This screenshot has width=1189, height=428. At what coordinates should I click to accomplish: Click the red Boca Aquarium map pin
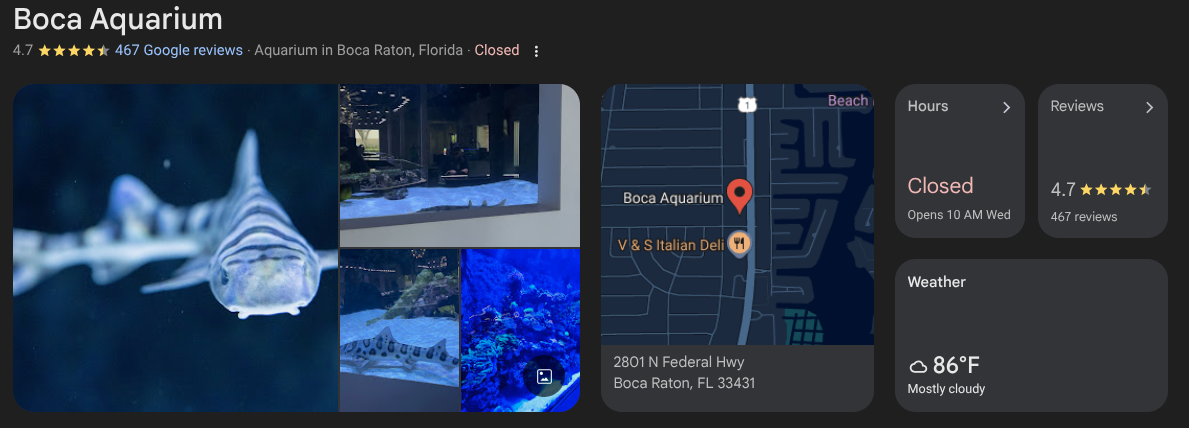click(x=739, y=197)
